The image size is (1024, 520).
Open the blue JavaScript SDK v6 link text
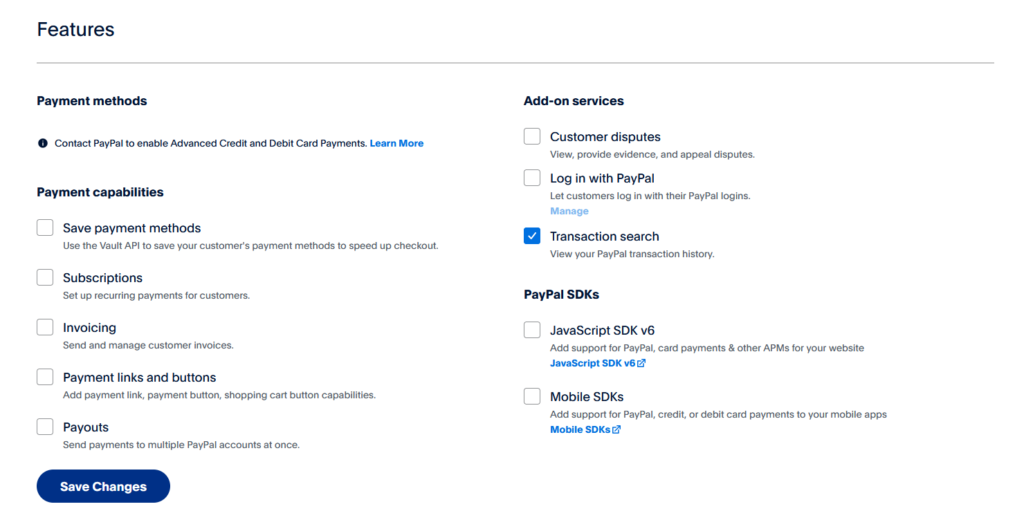click(x=592, y=363)
